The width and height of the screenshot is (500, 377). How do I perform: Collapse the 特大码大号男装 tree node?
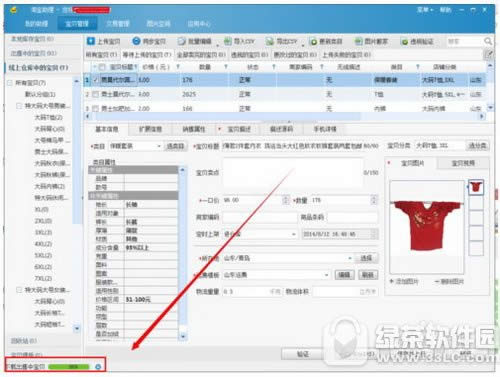(x=19, y=106)
